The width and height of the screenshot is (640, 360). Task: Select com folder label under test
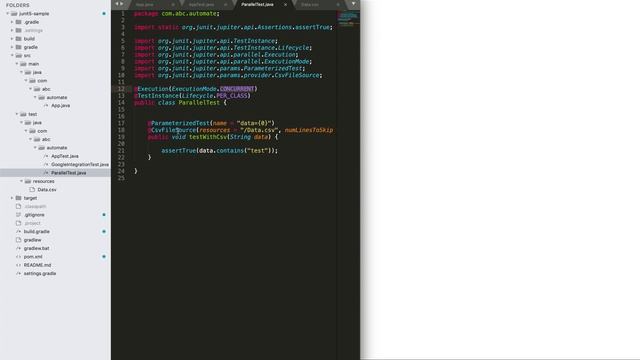(x=42, y=131)
